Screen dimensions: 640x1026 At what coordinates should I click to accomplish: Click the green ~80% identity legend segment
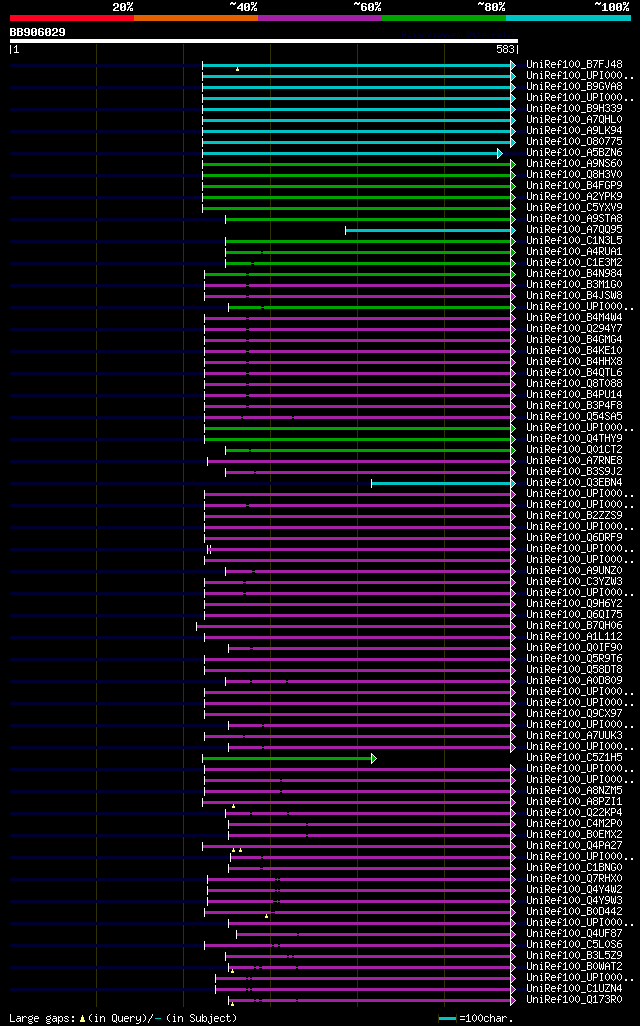444,18
